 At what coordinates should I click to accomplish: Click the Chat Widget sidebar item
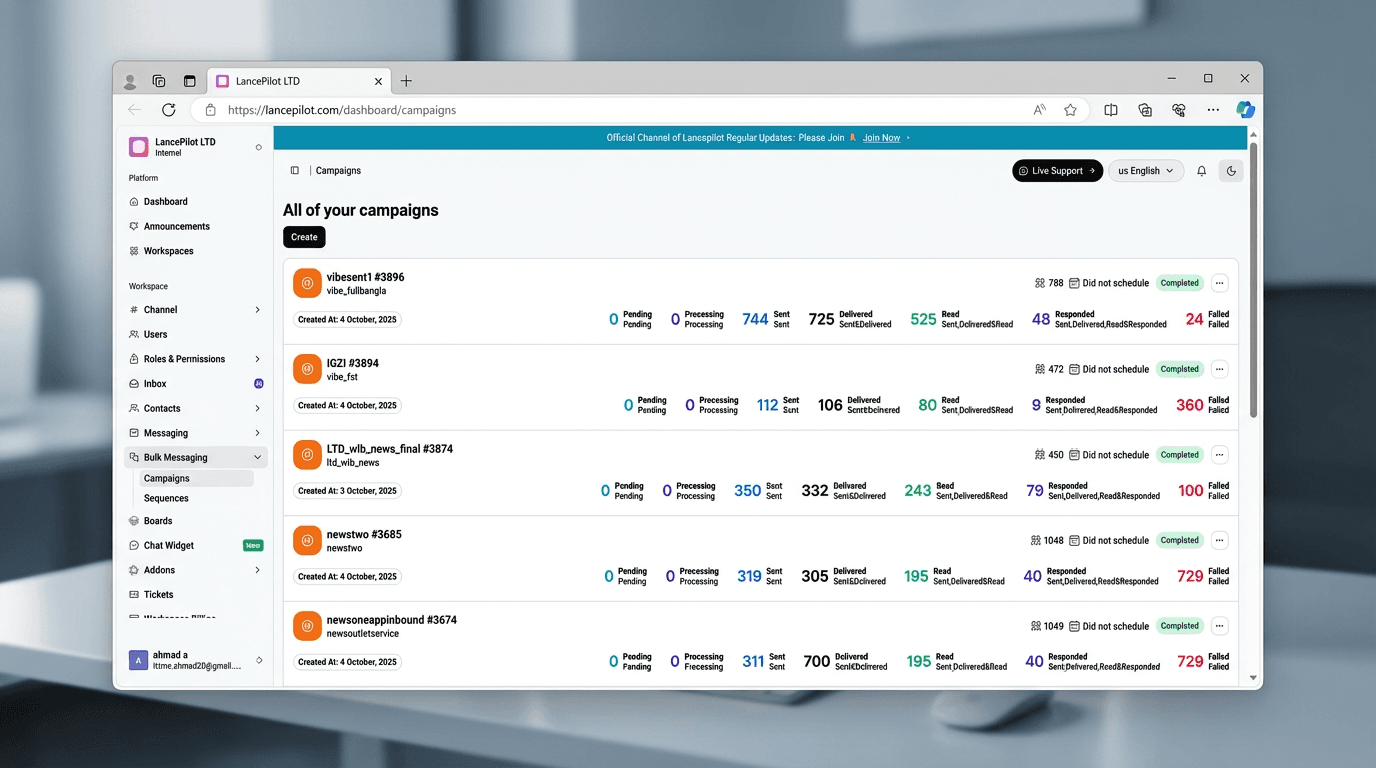(x=168, y=546)
